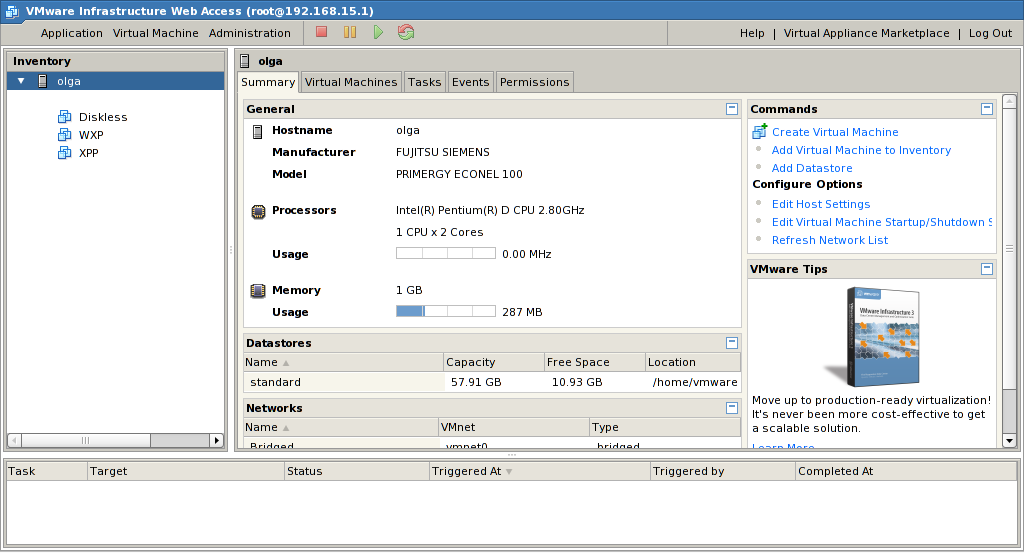Switch to the Virtual Machines tab

(351, 82)
